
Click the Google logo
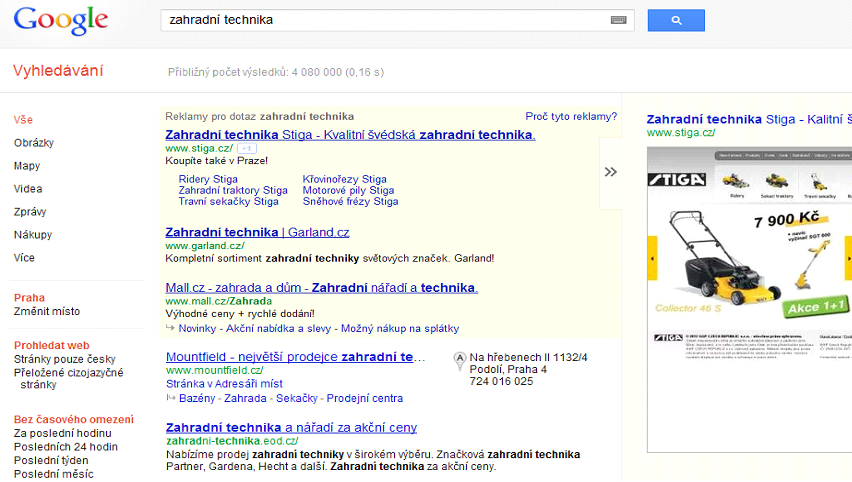tap(60, 21)
